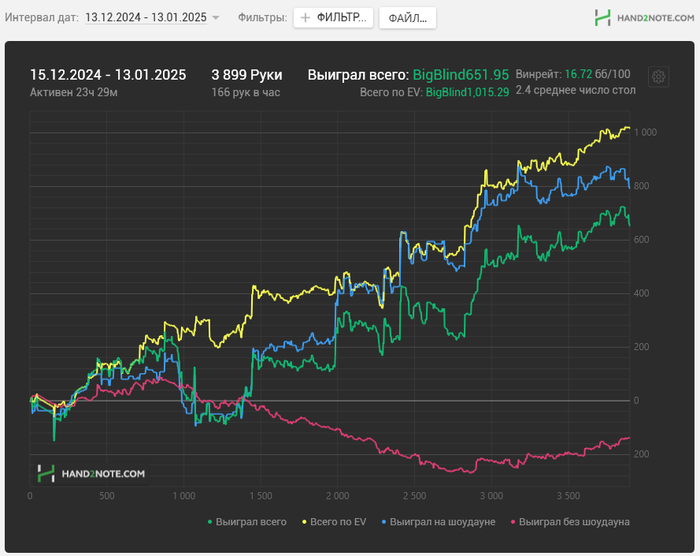This screenshot has height=556, width=700.
Task: Toggle the Выиграл всего legend series
Action: tap(247, 522)
